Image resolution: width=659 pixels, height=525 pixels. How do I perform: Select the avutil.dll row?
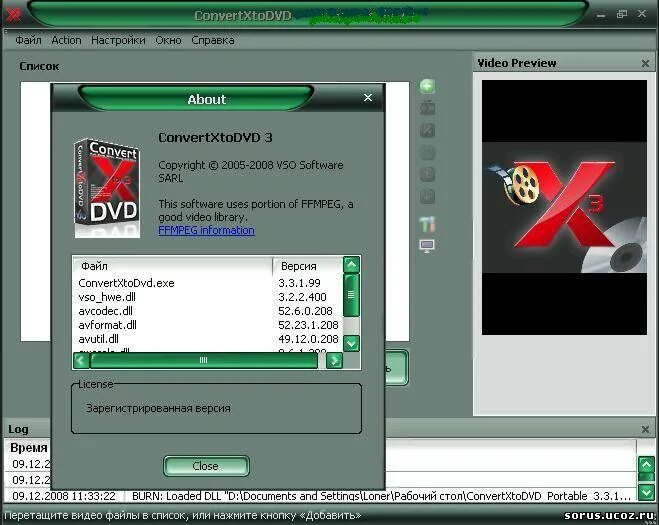click(x=208, y=339)
